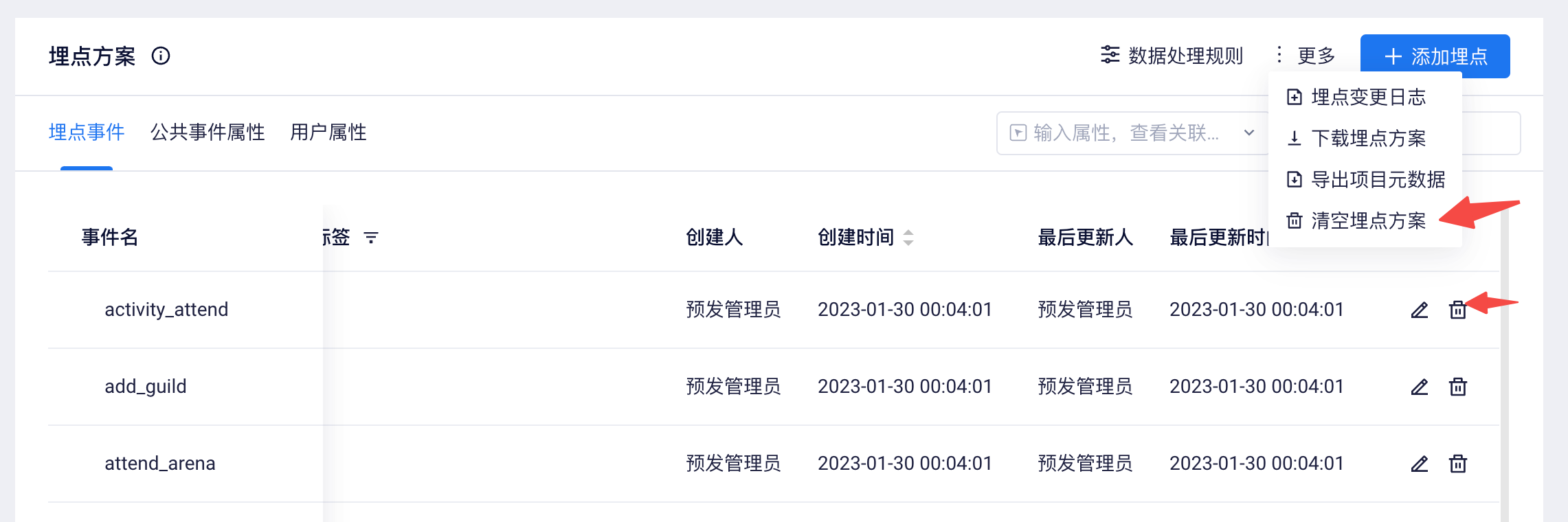Sort by 创建时间 column arrows

pyautogui.click(x=908, y=238)
